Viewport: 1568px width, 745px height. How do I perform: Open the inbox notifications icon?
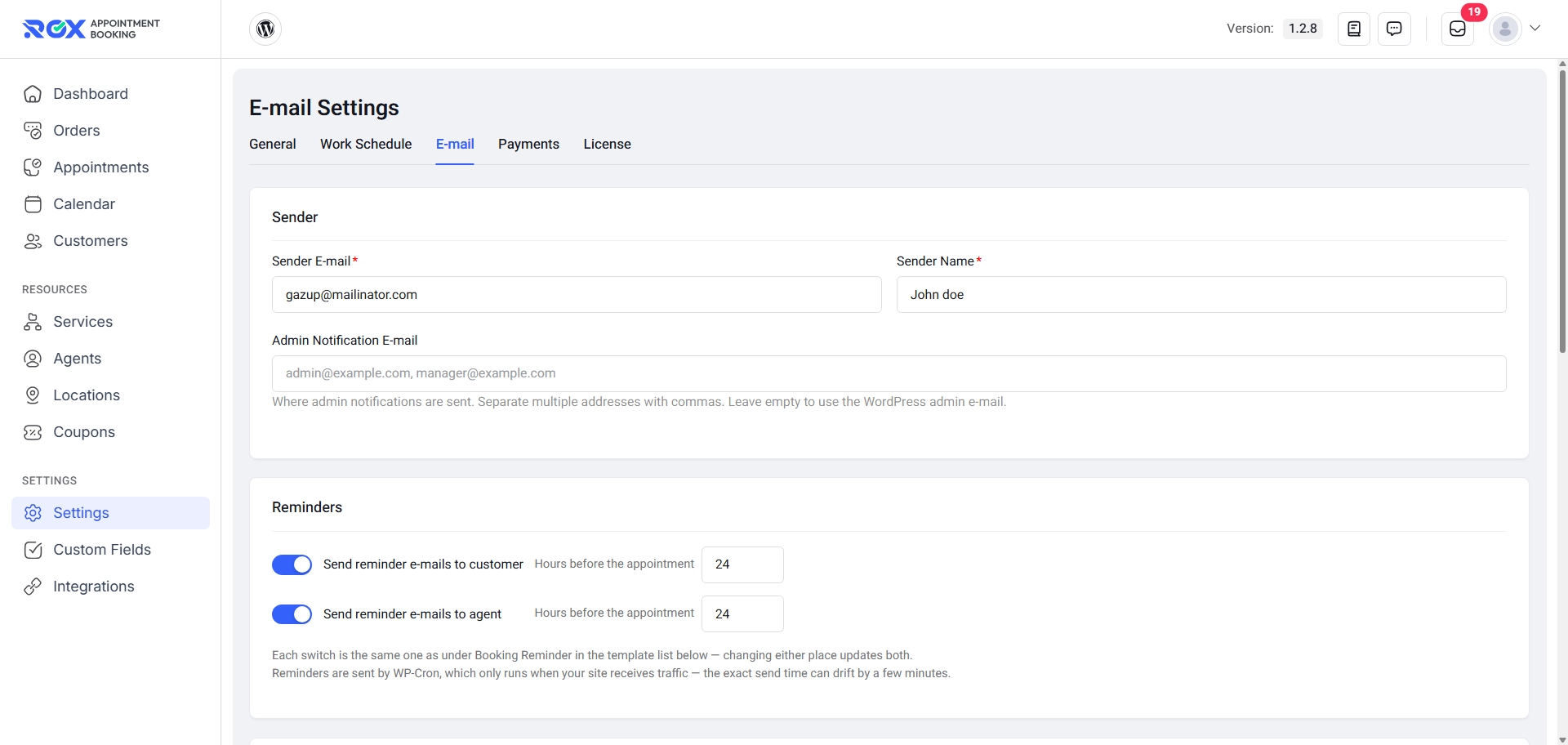tap(1458, 29)
